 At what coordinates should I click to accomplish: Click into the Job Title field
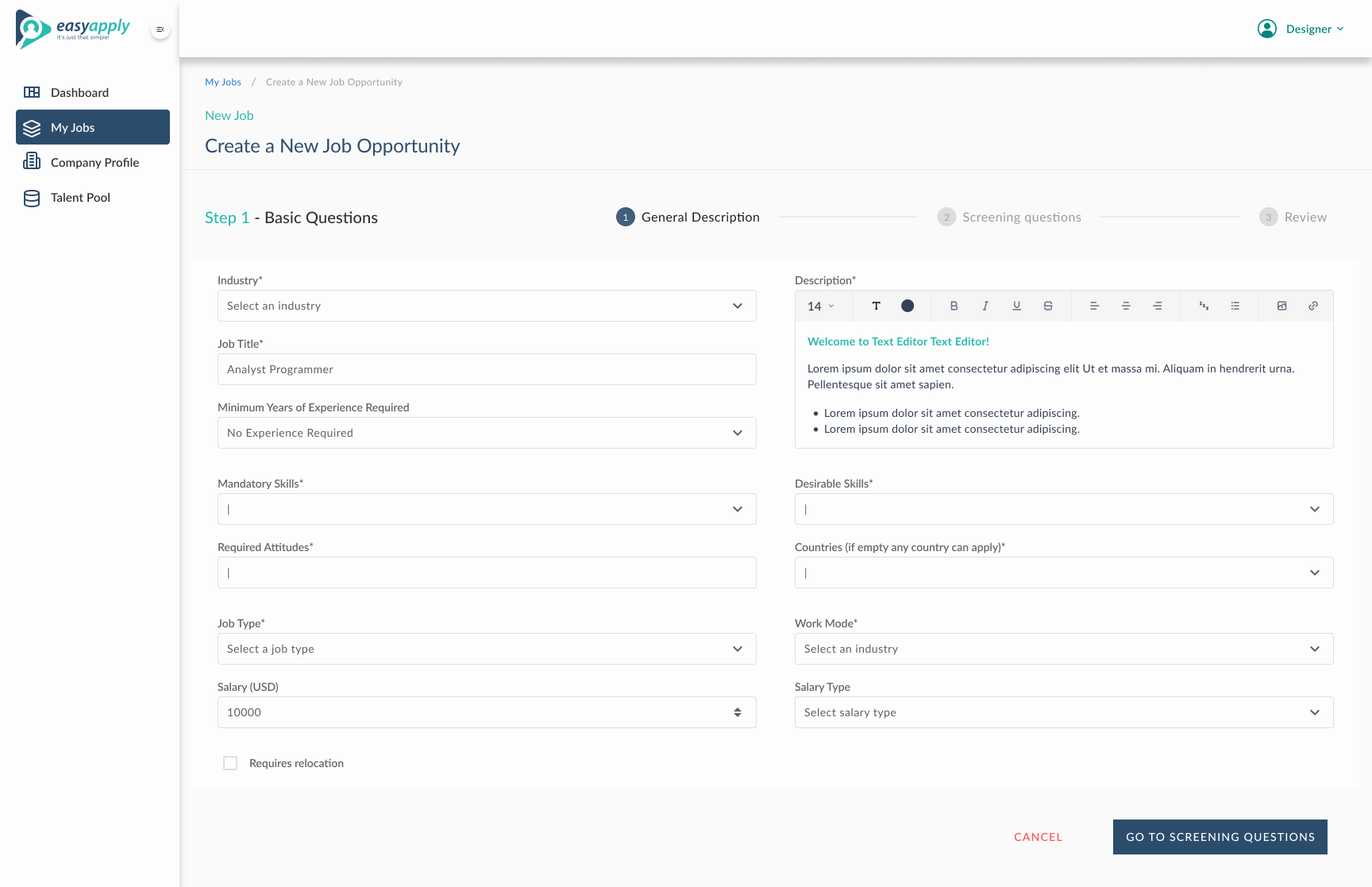coord(486,369)
